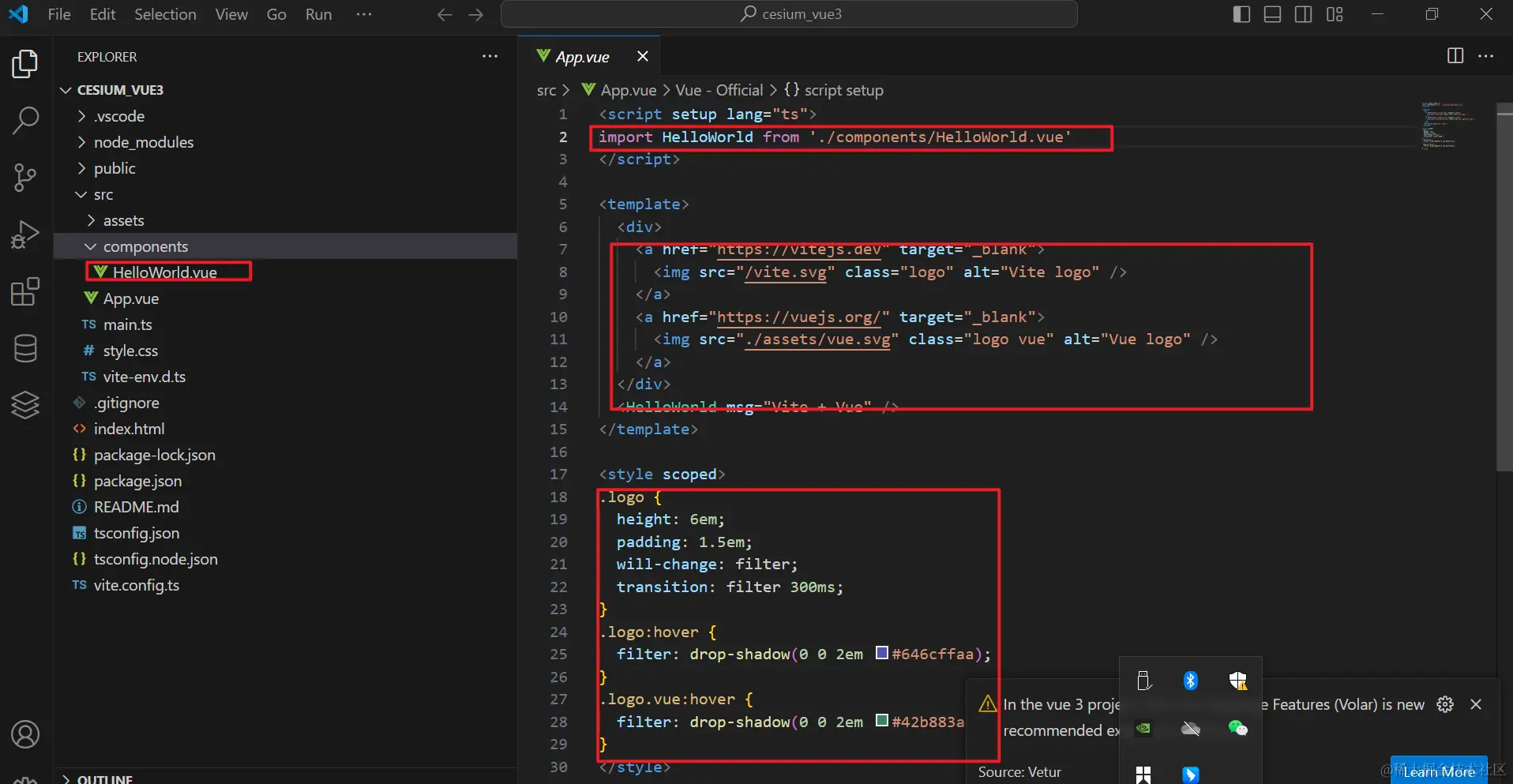Screen dimensions: 1513x784
Task: Click the NVIDIA icon in the system tray
Action: click(1143, 728)
